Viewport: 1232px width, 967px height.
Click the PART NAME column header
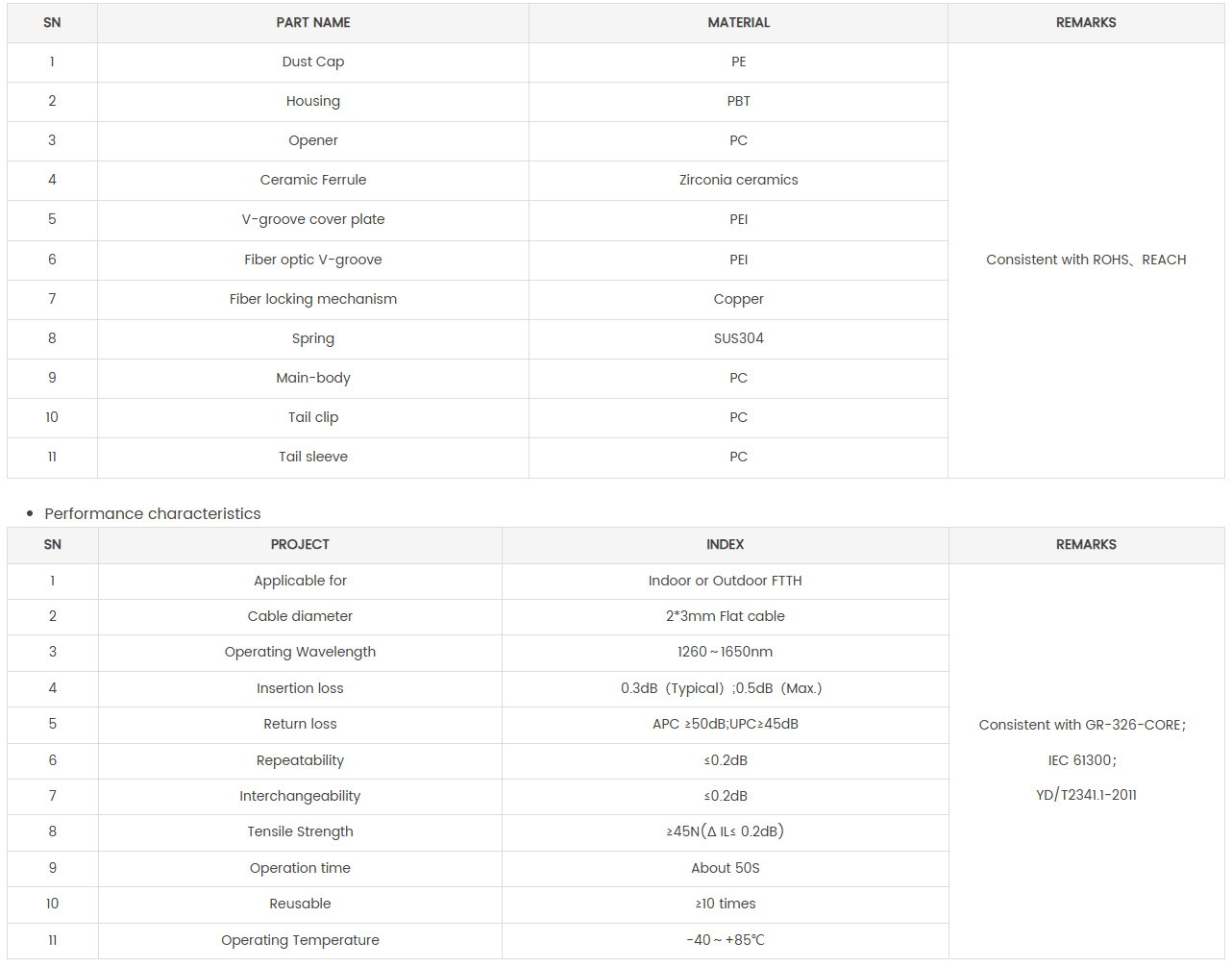click(x=313, y=22)
